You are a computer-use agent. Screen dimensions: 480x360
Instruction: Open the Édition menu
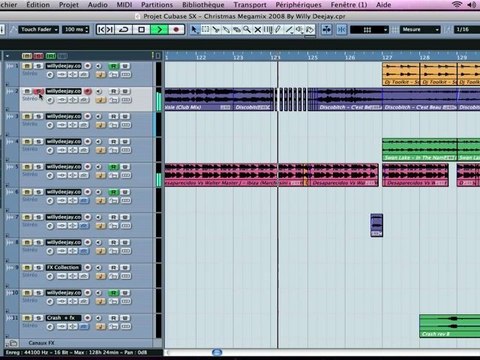click(38, 5)
